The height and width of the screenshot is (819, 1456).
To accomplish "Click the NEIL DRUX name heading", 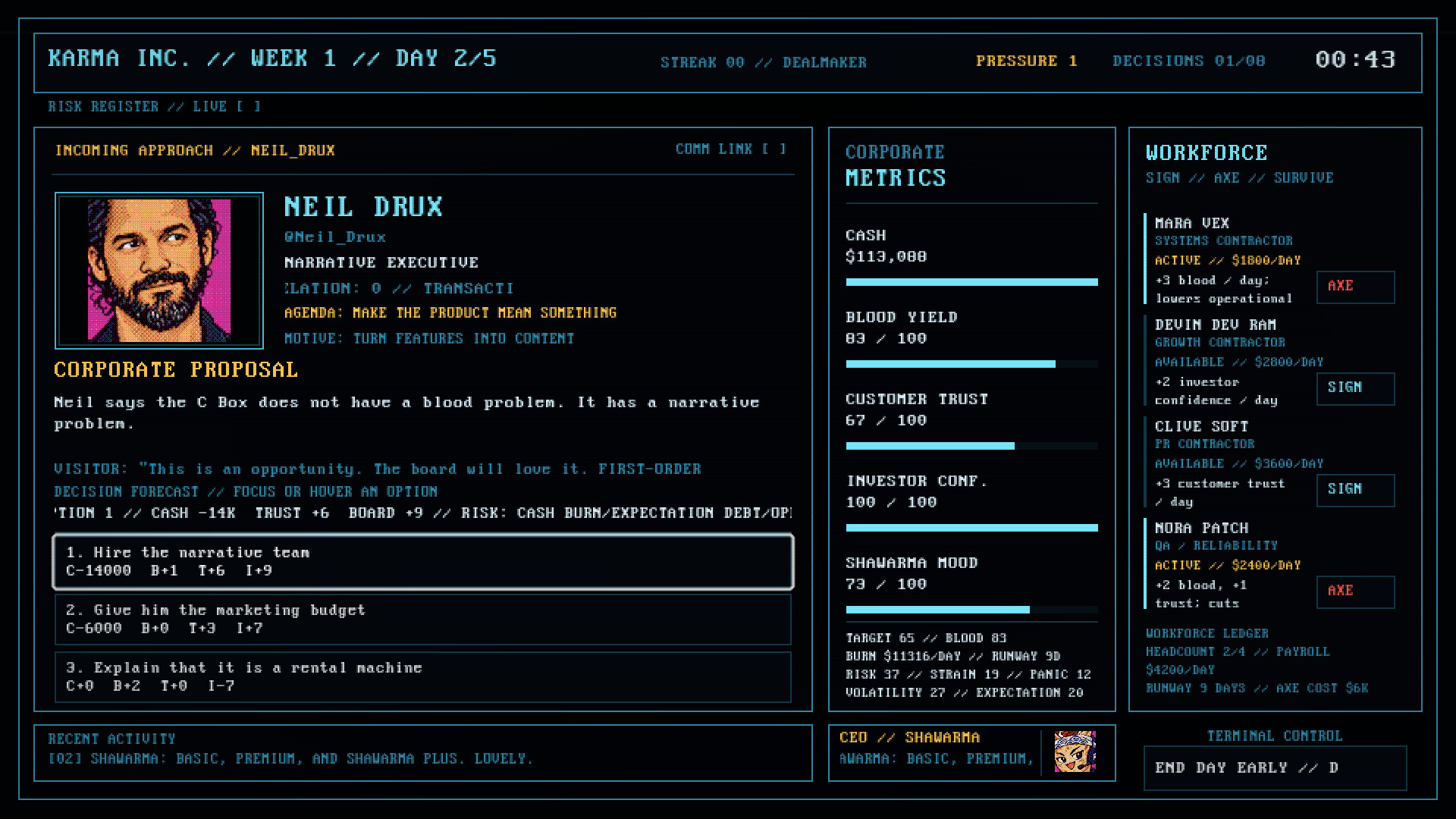I will tap(363, 207).
